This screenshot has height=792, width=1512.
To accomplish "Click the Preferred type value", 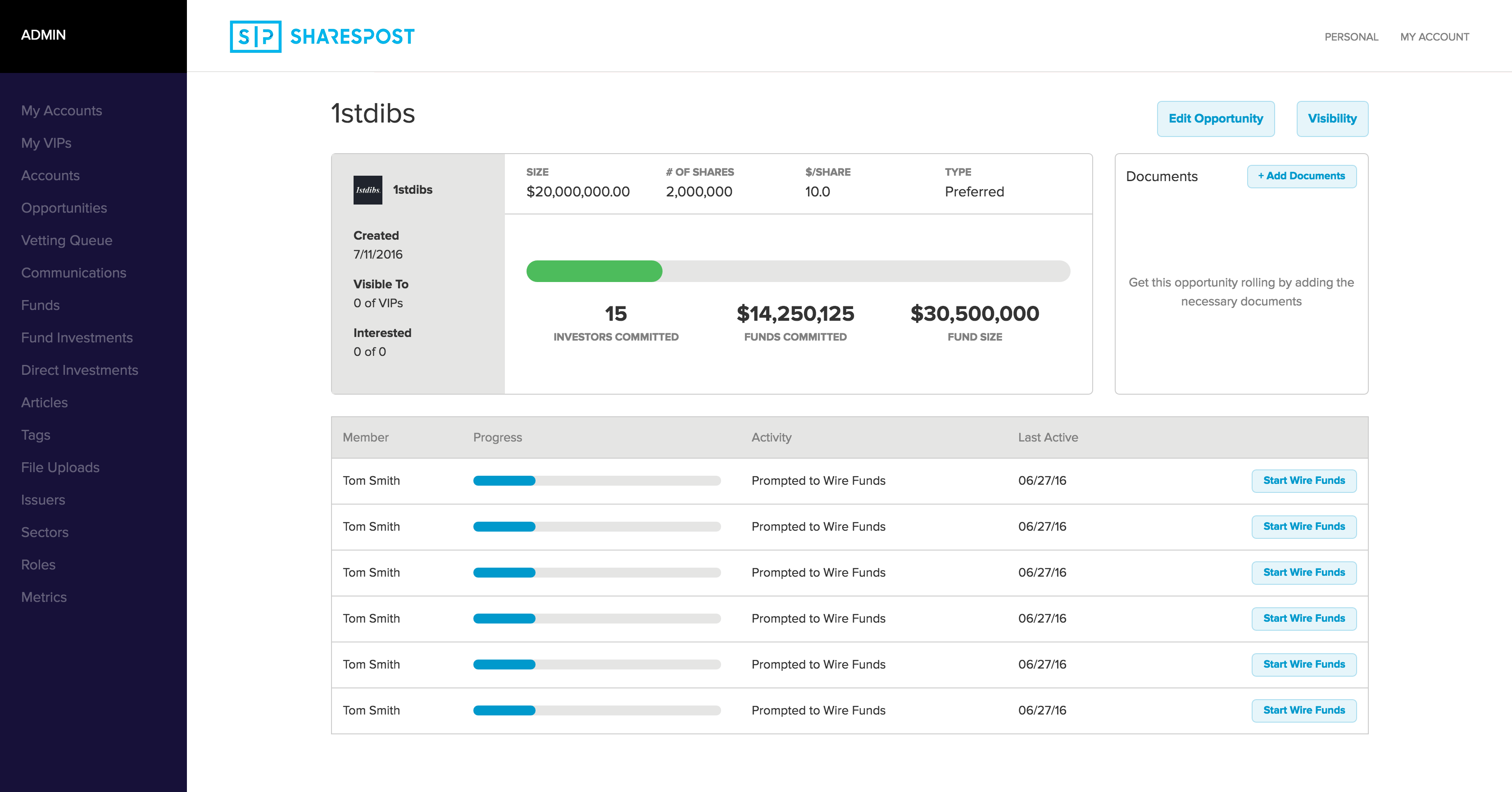I will coord(974,191).
